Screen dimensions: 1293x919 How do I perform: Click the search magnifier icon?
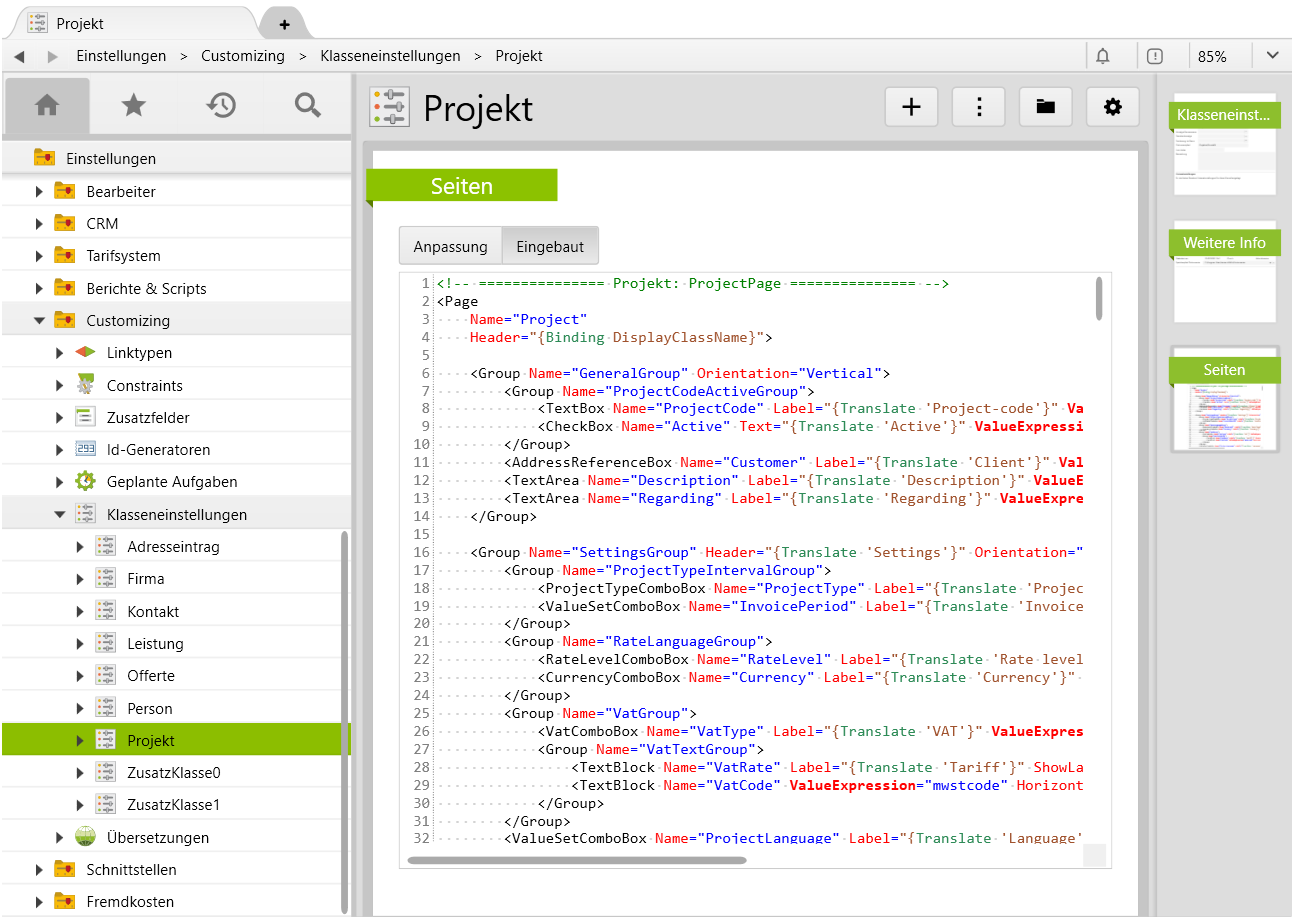point(308,106)
